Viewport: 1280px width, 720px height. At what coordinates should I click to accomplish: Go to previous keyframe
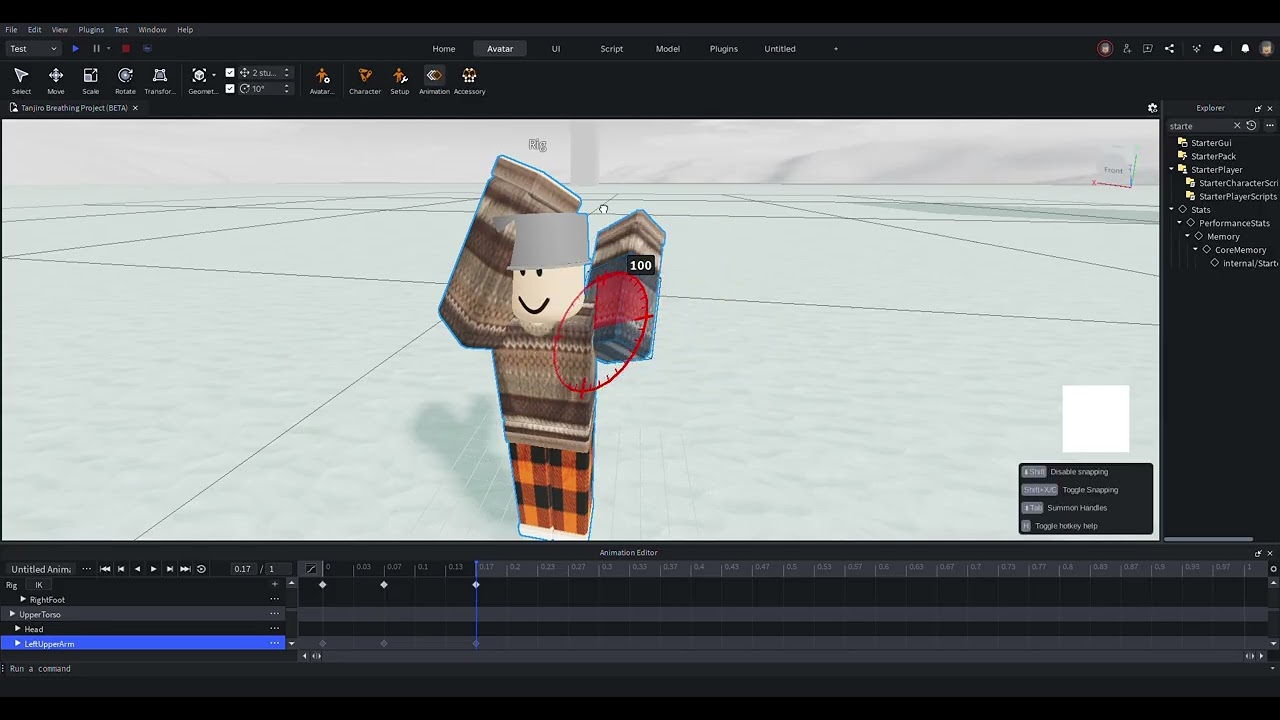point(121,569)
